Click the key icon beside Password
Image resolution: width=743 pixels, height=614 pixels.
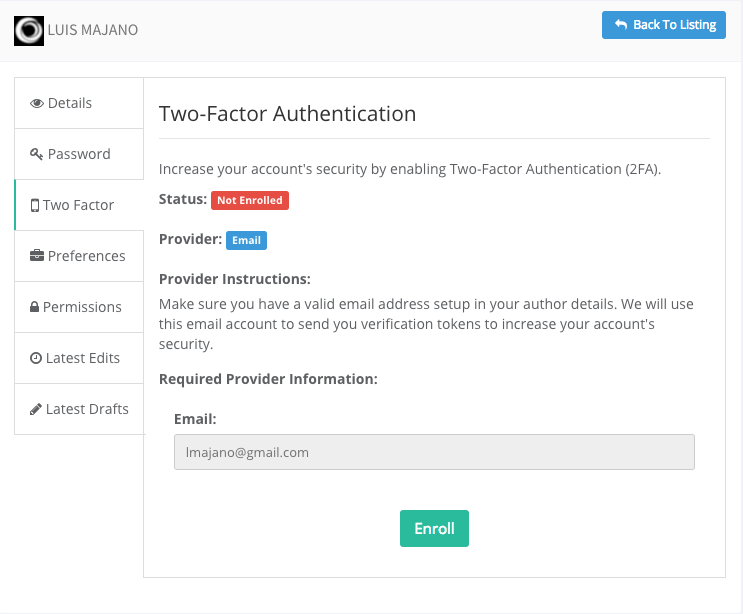(x=36, y=154)
